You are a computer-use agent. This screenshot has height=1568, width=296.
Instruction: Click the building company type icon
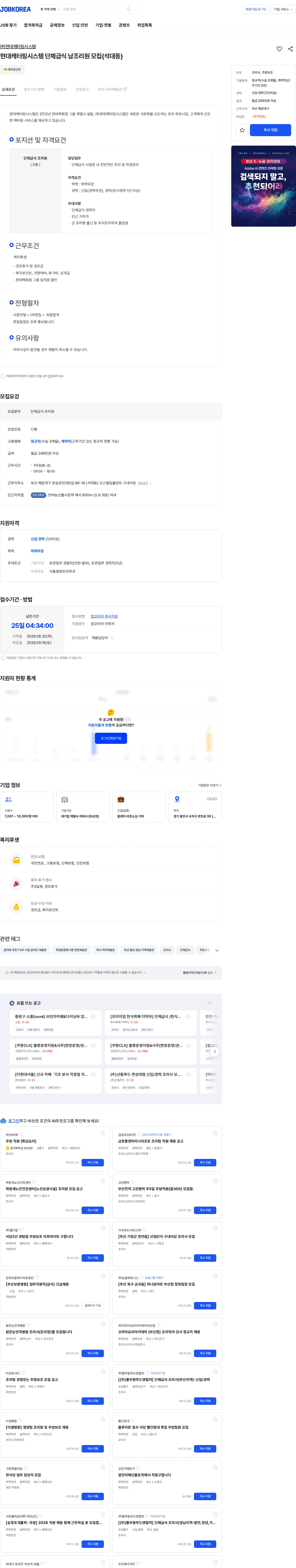(x=65, y=799)
